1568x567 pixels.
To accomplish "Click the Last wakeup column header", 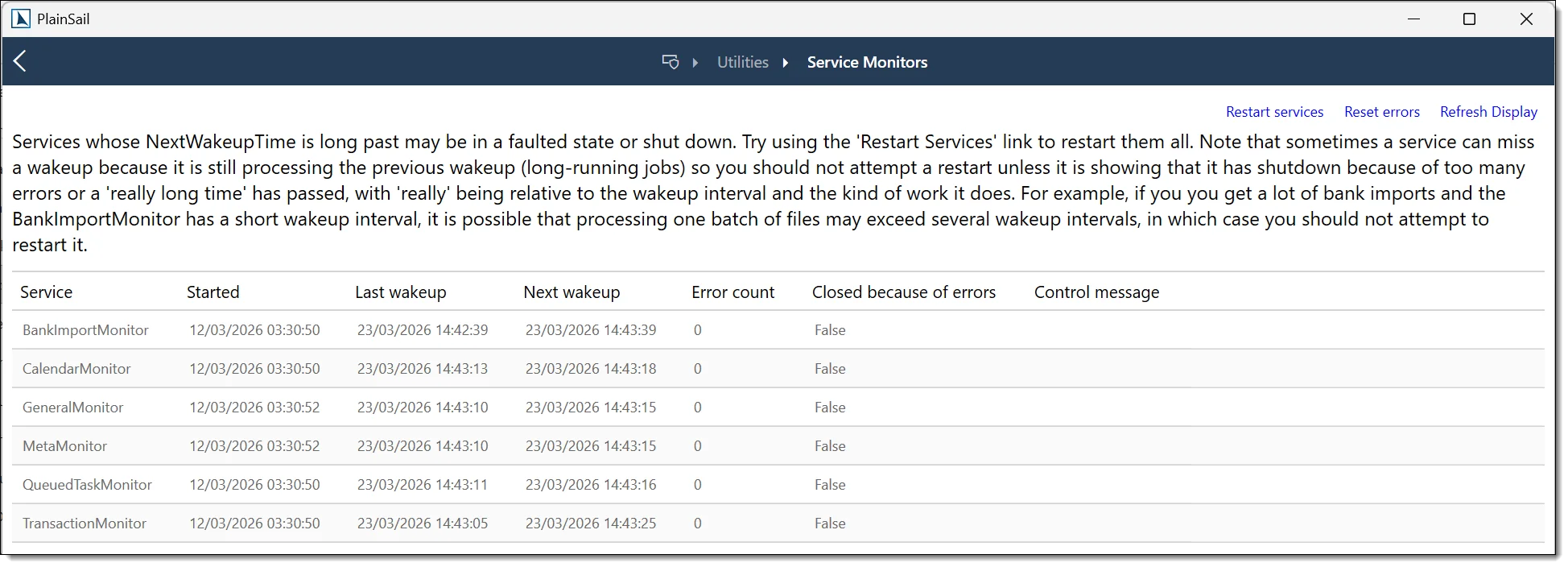I will pyautogui.click(x=401, y=292).
